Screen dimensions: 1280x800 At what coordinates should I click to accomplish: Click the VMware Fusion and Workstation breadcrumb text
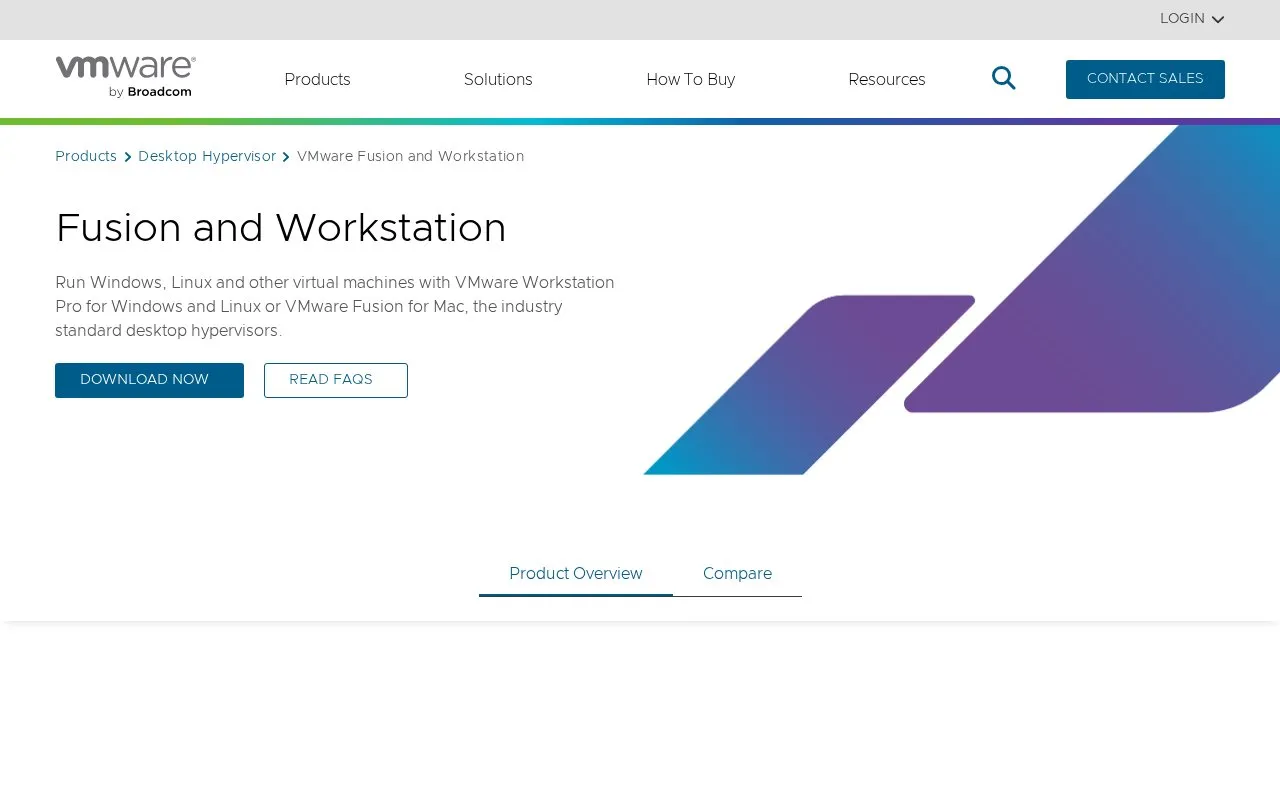coord(410,157)
